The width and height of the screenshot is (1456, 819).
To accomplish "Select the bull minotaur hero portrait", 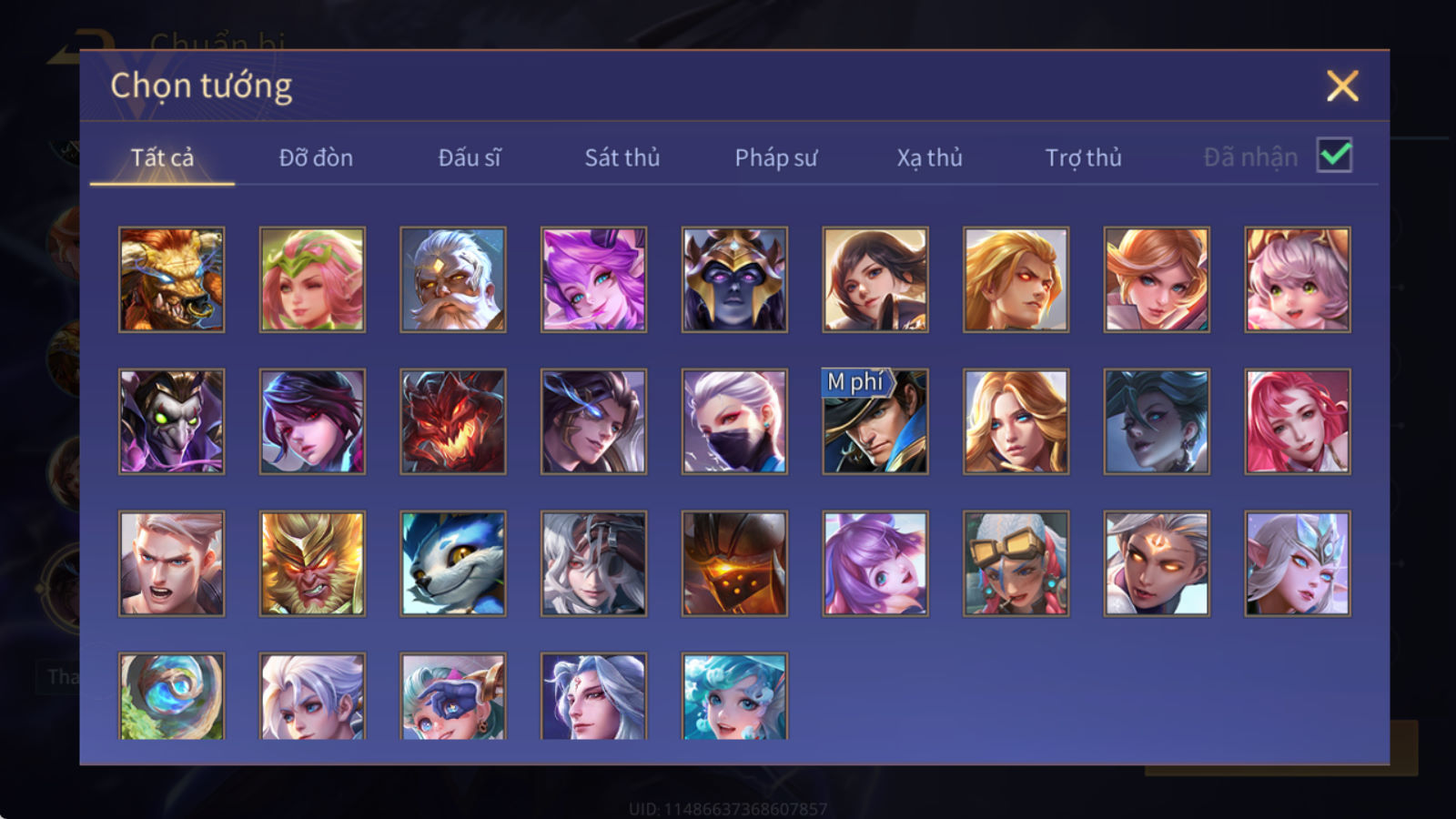I will (171, 279).
